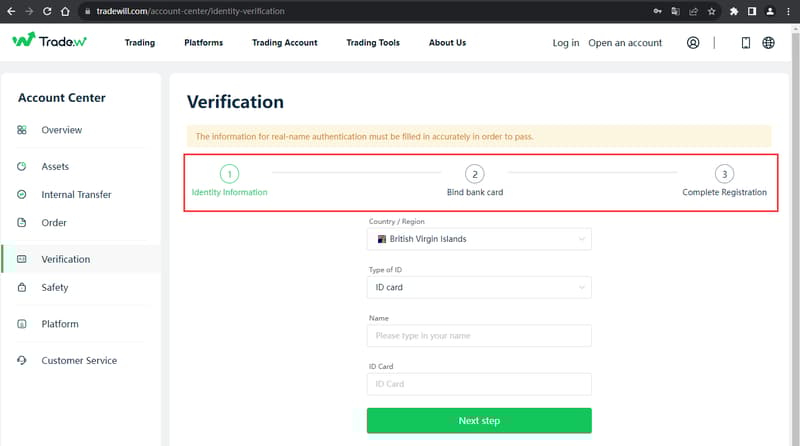This screenshot has height=446, width=800.
Task: Click the Log in link
Action: tap(565, 43)
